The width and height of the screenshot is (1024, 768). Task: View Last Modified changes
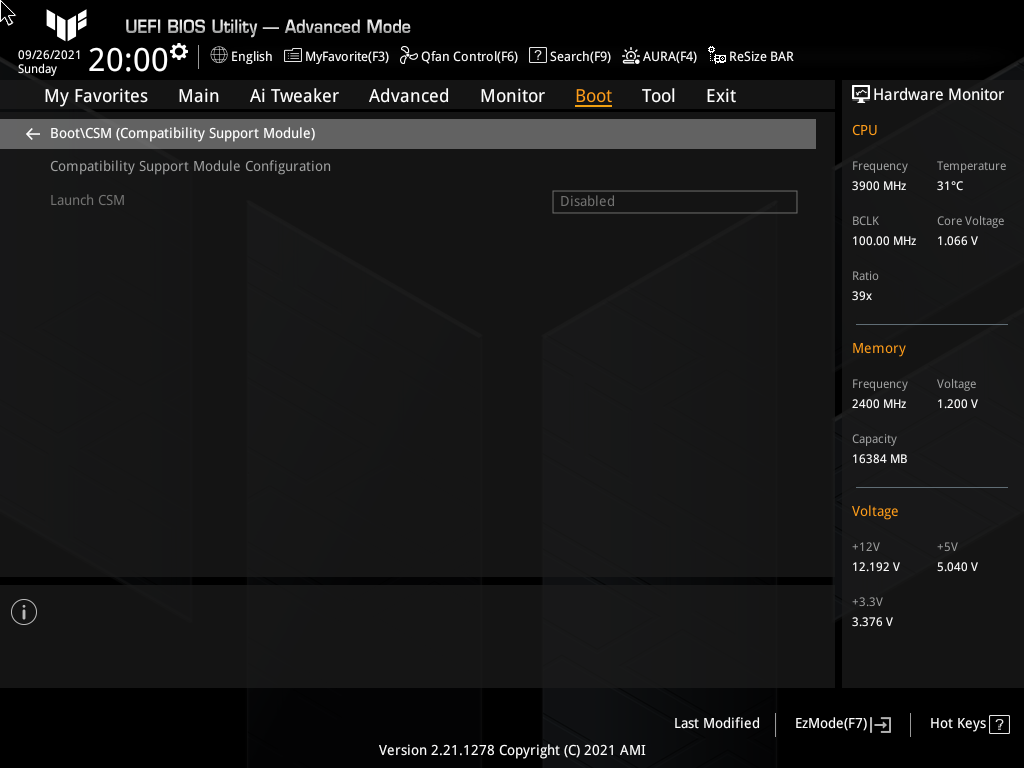(716, 723)
